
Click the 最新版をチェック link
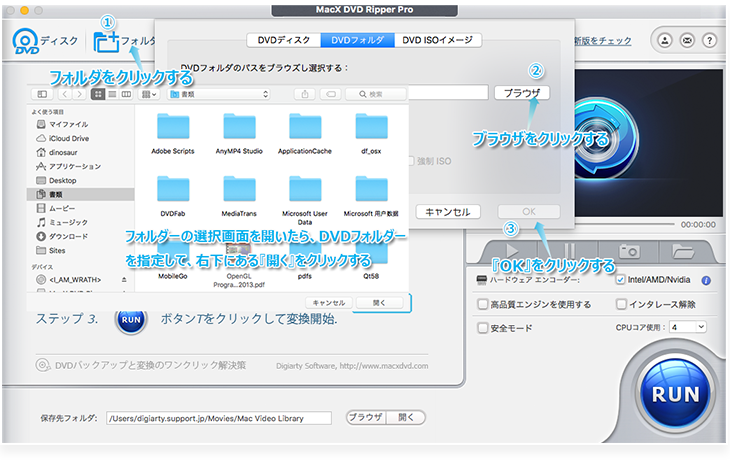point(603,41)
